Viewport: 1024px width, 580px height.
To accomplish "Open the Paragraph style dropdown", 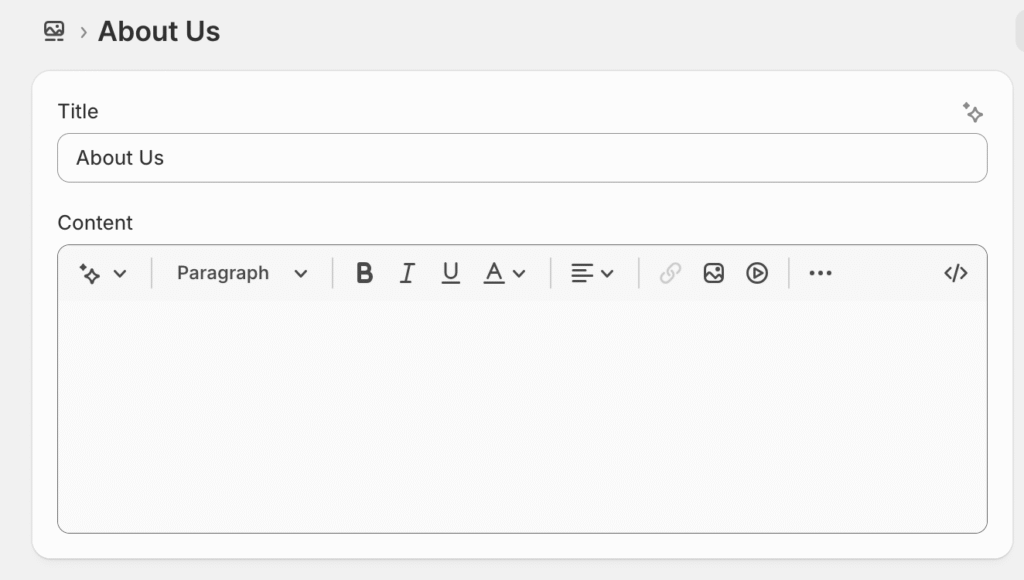I will [x=242, y=273].
